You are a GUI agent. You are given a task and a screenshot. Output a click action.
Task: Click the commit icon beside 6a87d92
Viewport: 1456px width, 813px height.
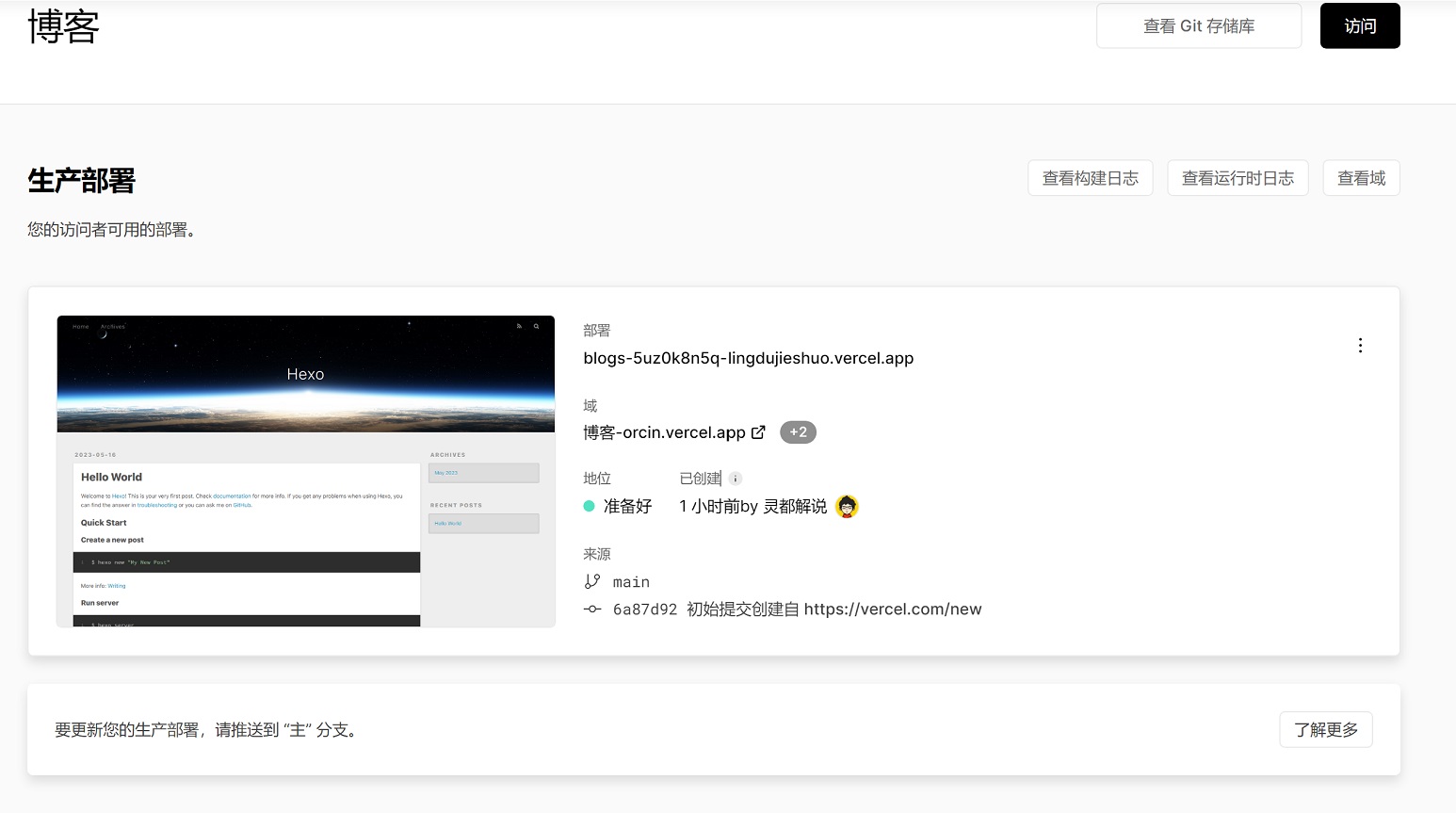(592, 609)
